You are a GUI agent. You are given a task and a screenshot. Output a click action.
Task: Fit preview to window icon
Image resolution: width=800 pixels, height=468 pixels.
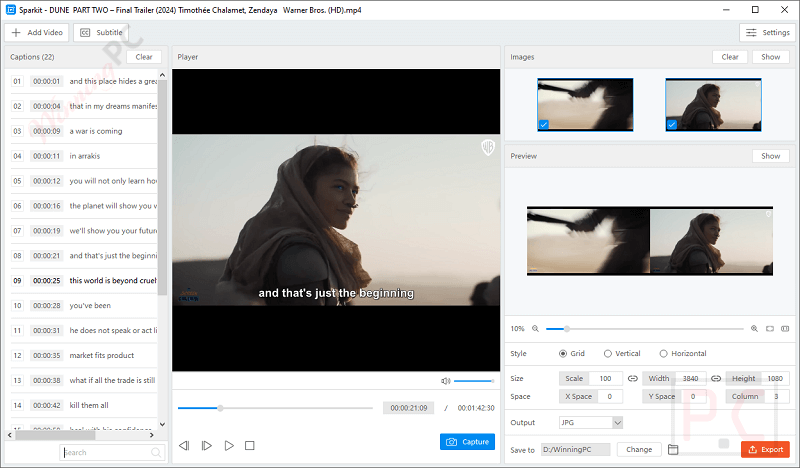click(770, 329)
